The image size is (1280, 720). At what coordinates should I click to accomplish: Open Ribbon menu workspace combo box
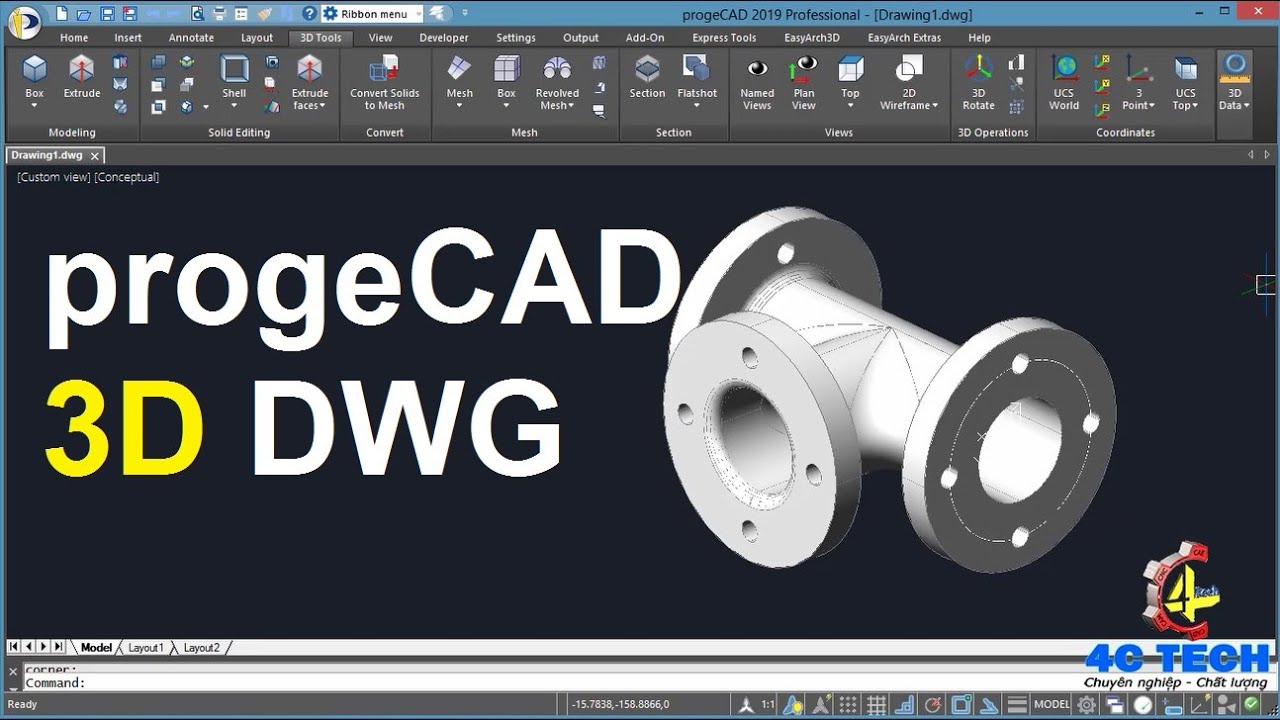click(x=372, y=14)
